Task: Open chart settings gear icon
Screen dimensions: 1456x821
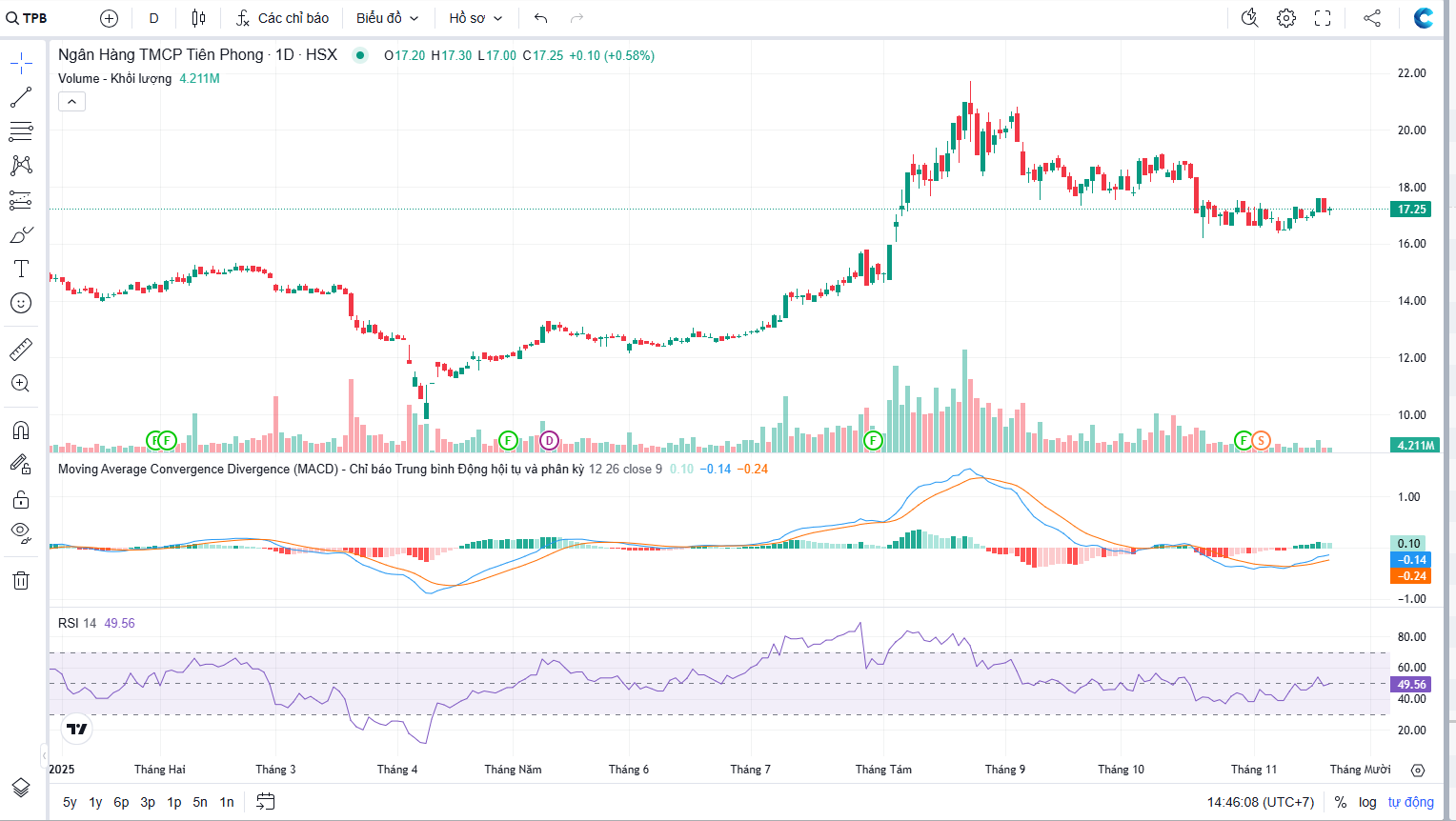Action: [1286, 18]
